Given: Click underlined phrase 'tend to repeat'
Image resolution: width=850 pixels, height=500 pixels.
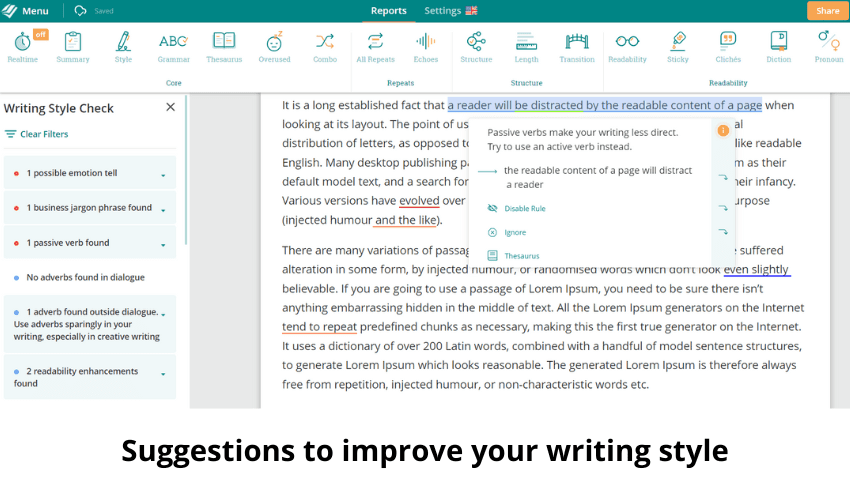Looking at the screenshot, I should tap(319, 326).
